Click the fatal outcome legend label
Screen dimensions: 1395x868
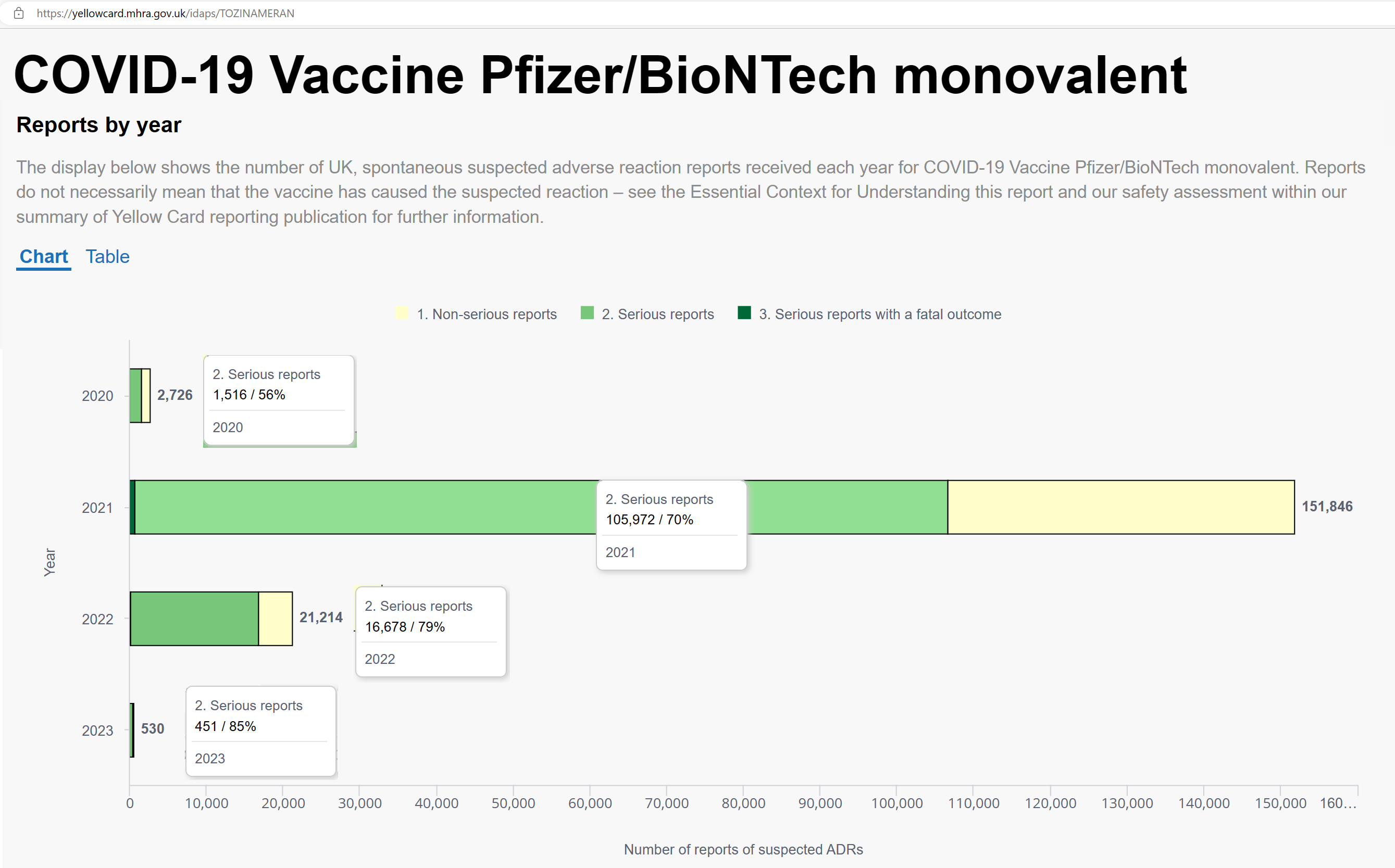pyautogui.click(x=880, y=314)
